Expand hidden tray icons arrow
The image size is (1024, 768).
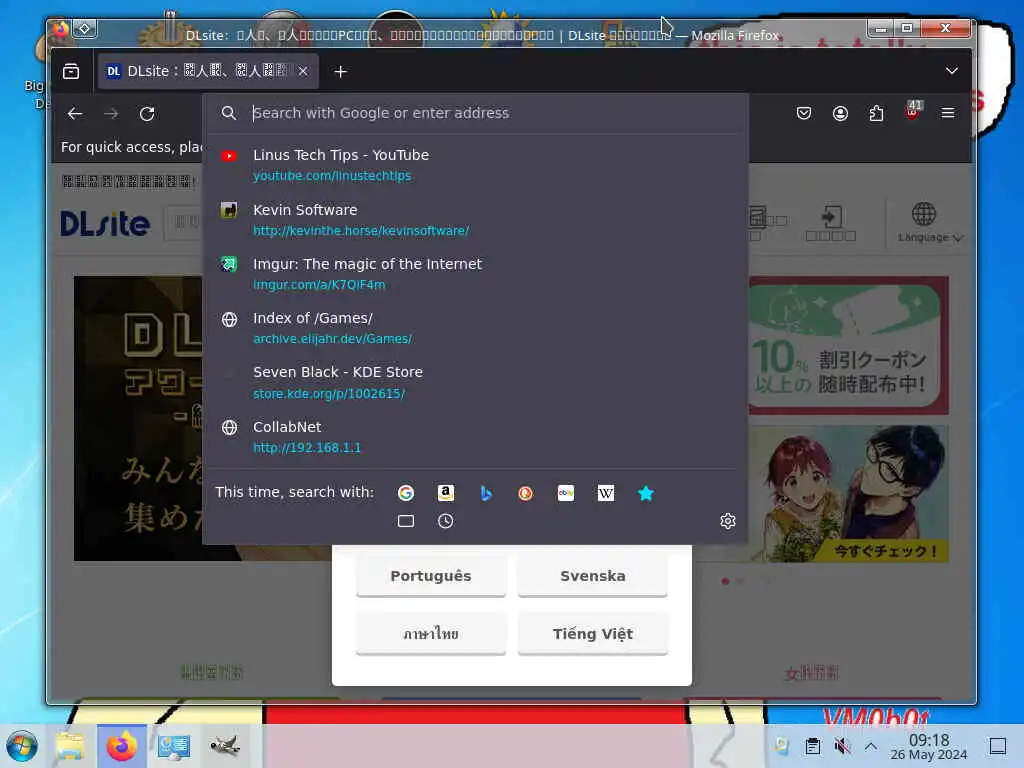(x=871, y=746)
